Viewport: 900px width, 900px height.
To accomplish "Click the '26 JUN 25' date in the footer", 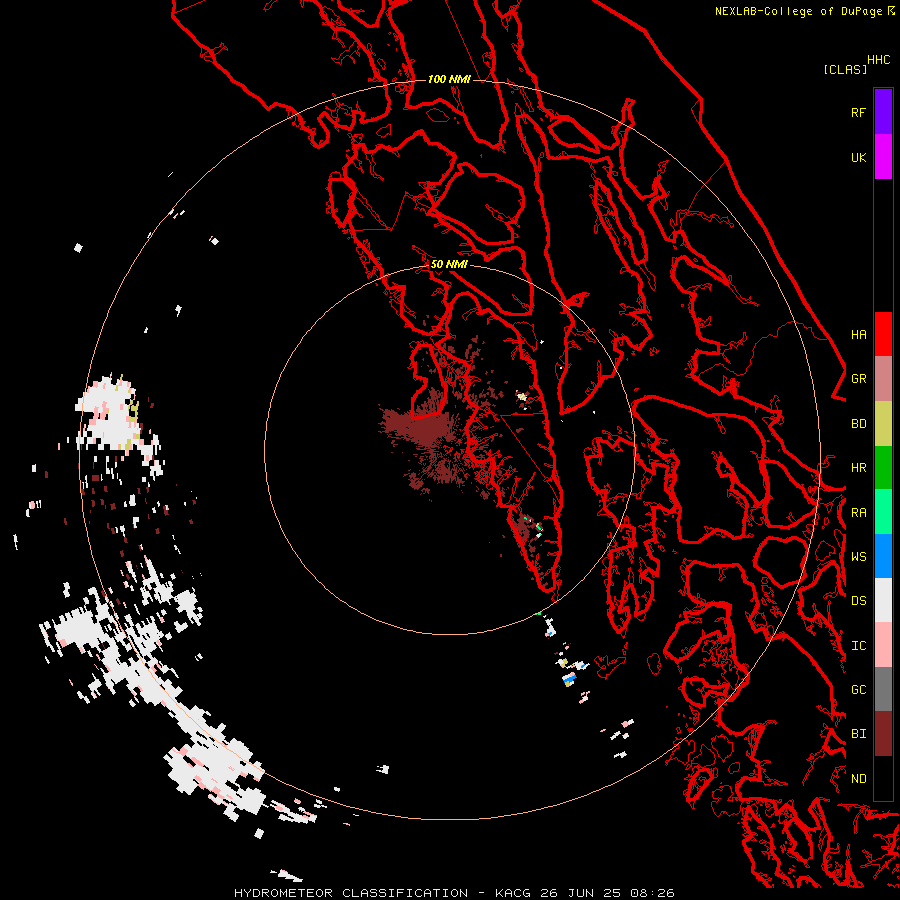I will pos(580,893).
